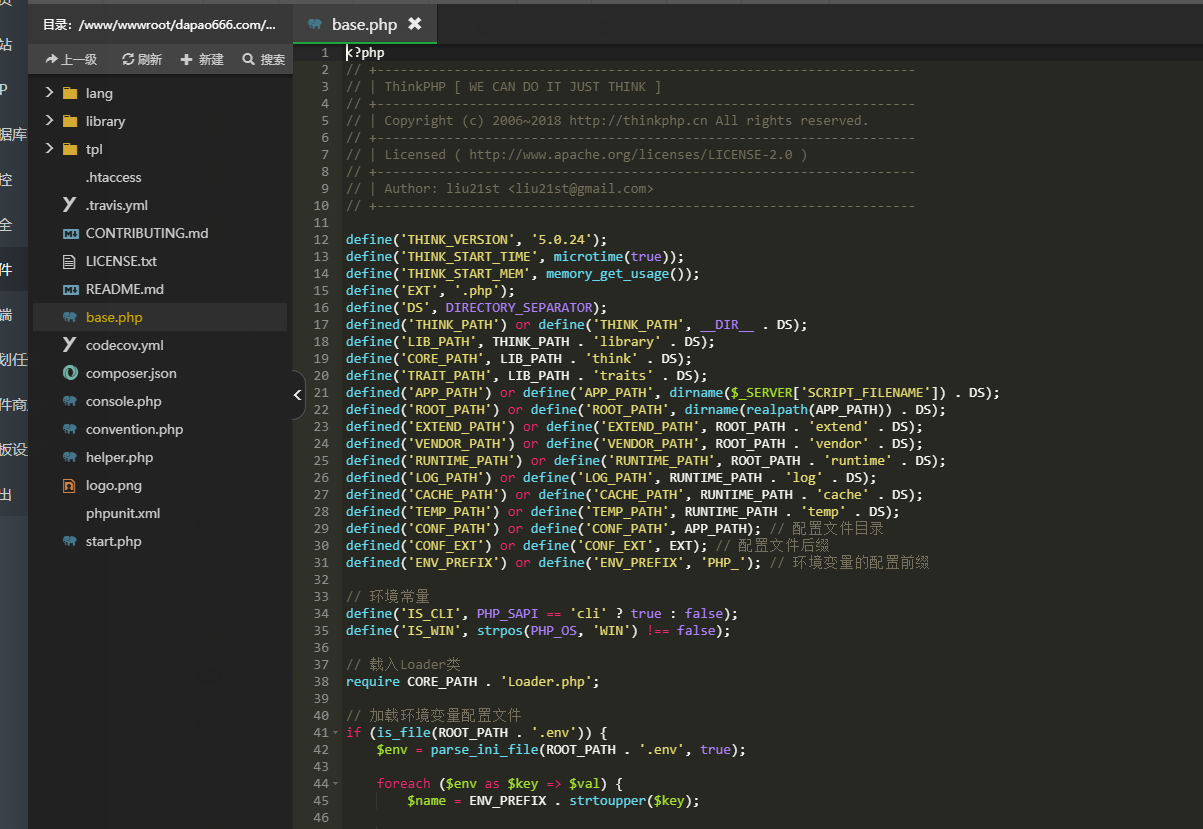Open helper.php file
The height and width of the screenshot is (829, 1203).
pyautogui.click(x=120, y=457)
